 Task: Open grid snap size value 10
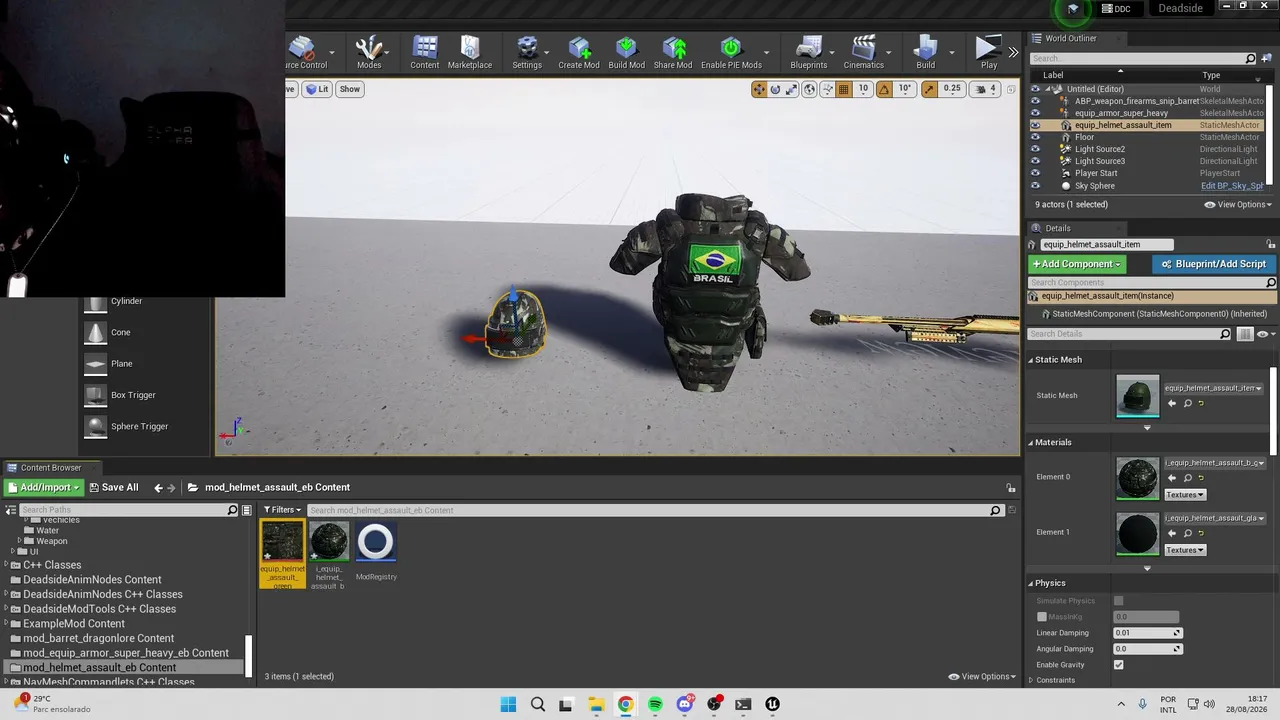point(863,89)
